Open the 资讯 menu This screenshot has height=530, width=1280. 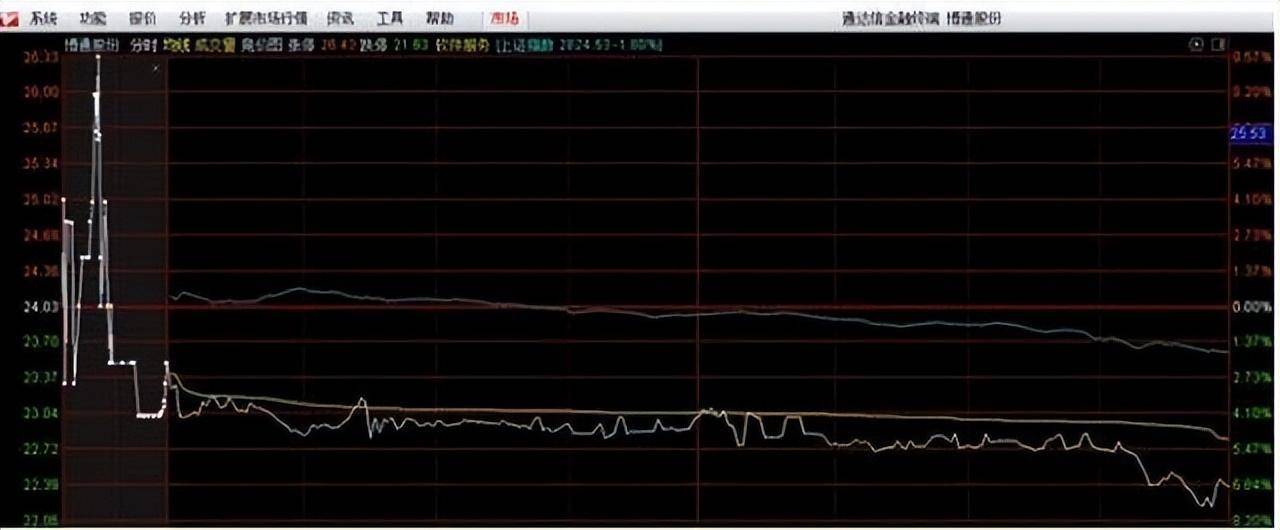pyautogui.click(x=341, y=18)
